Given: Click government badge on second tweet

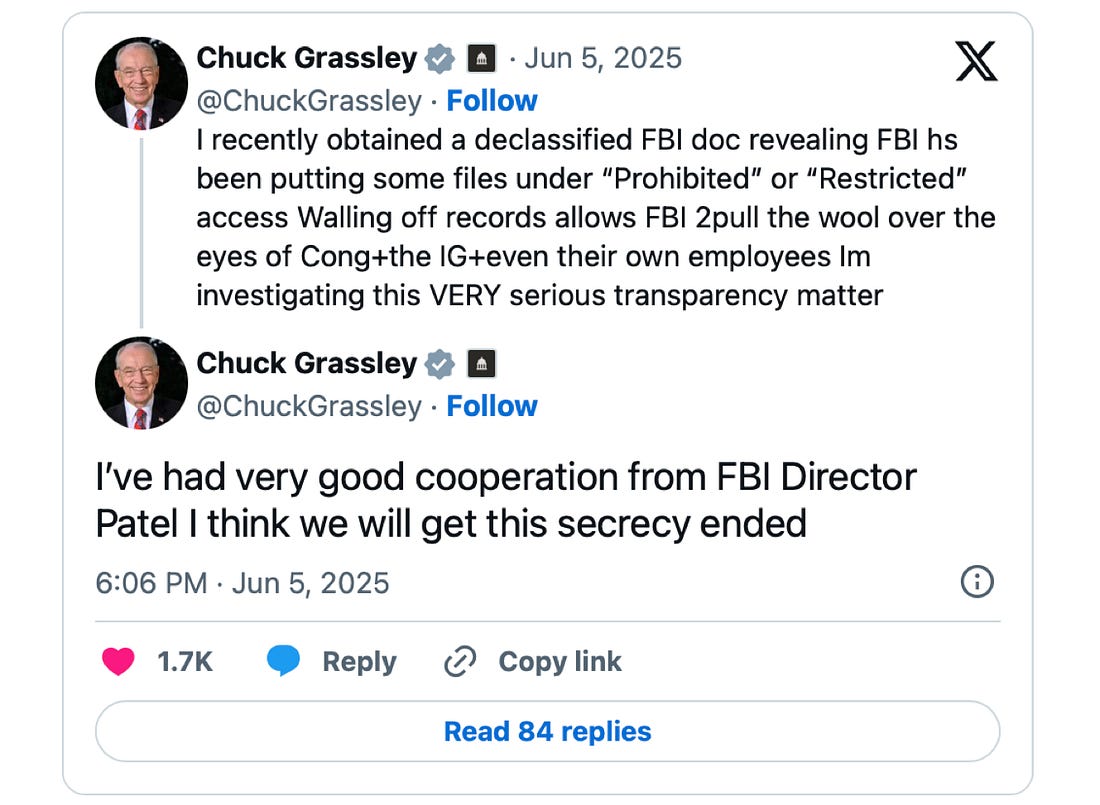Looking at the screenshot, I should [481, 364].
